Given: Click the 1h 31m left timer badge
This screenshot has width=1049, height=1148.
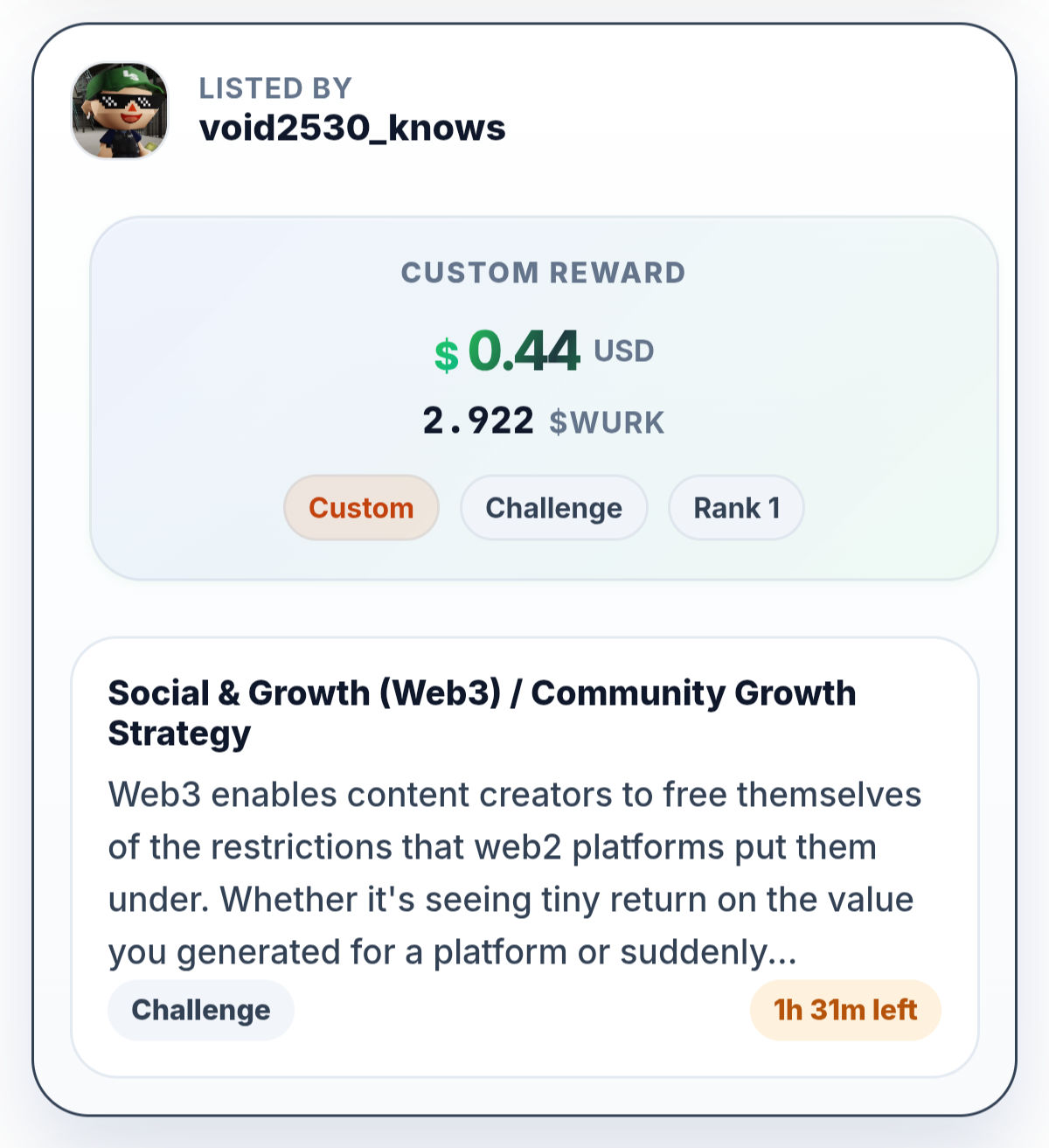Looking at the screenshot, I should pos(845,1010).
